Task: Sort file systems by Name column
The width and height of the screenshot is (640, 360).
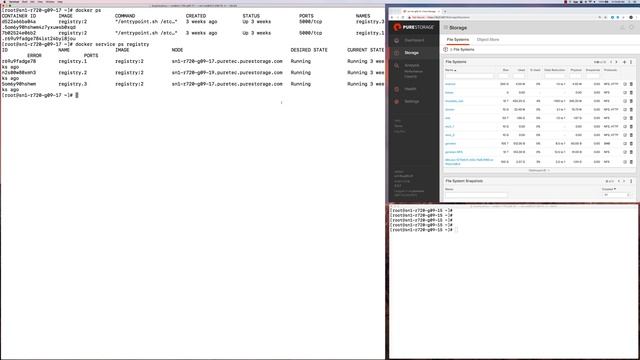Action: click(450, 70)
